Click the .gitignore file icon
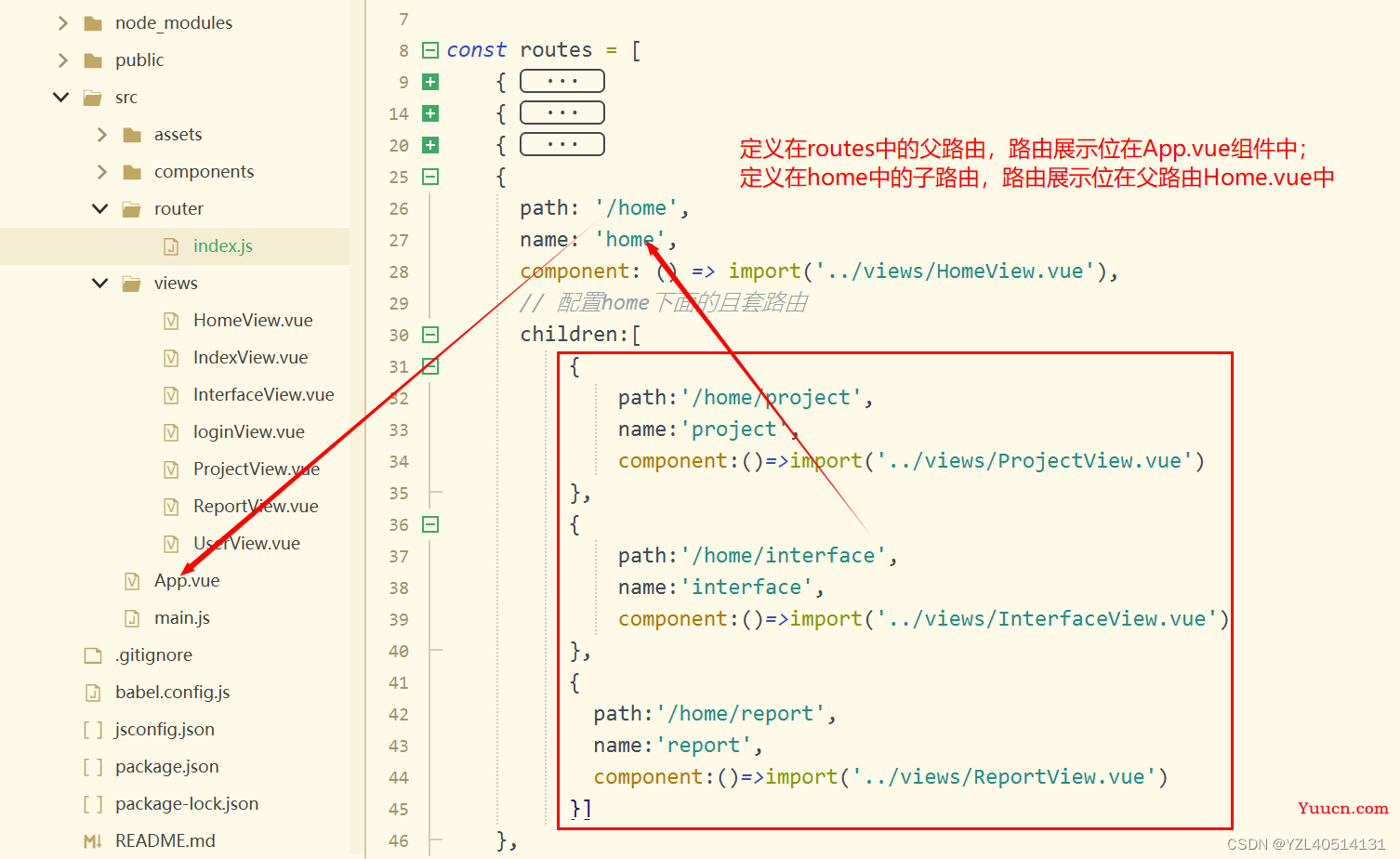The image size is (1400, 859). coord(93,655)
